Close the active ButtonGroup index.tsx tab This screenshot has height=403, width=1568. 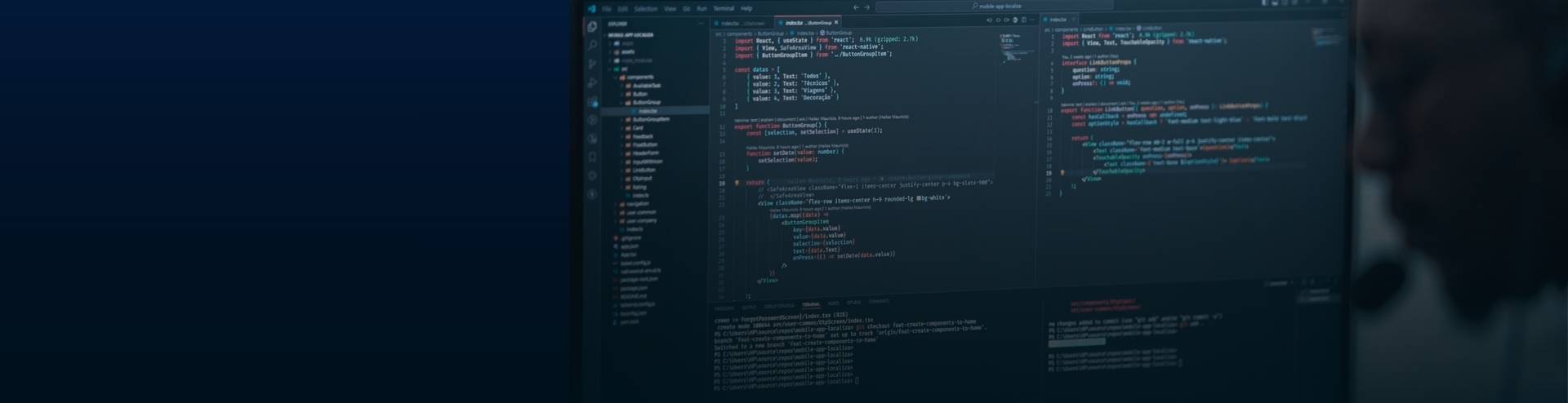tap(836, 23)
